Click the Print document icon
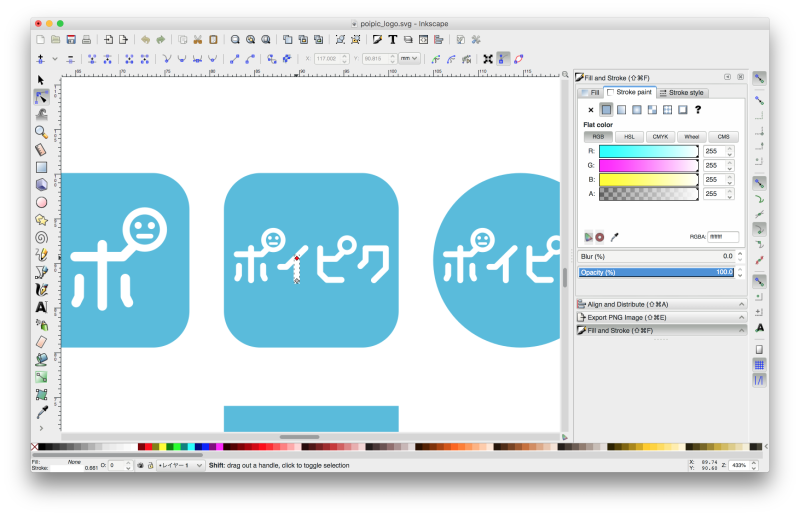The height and width of the screenshot is (516, 800). tap(86, 39)
